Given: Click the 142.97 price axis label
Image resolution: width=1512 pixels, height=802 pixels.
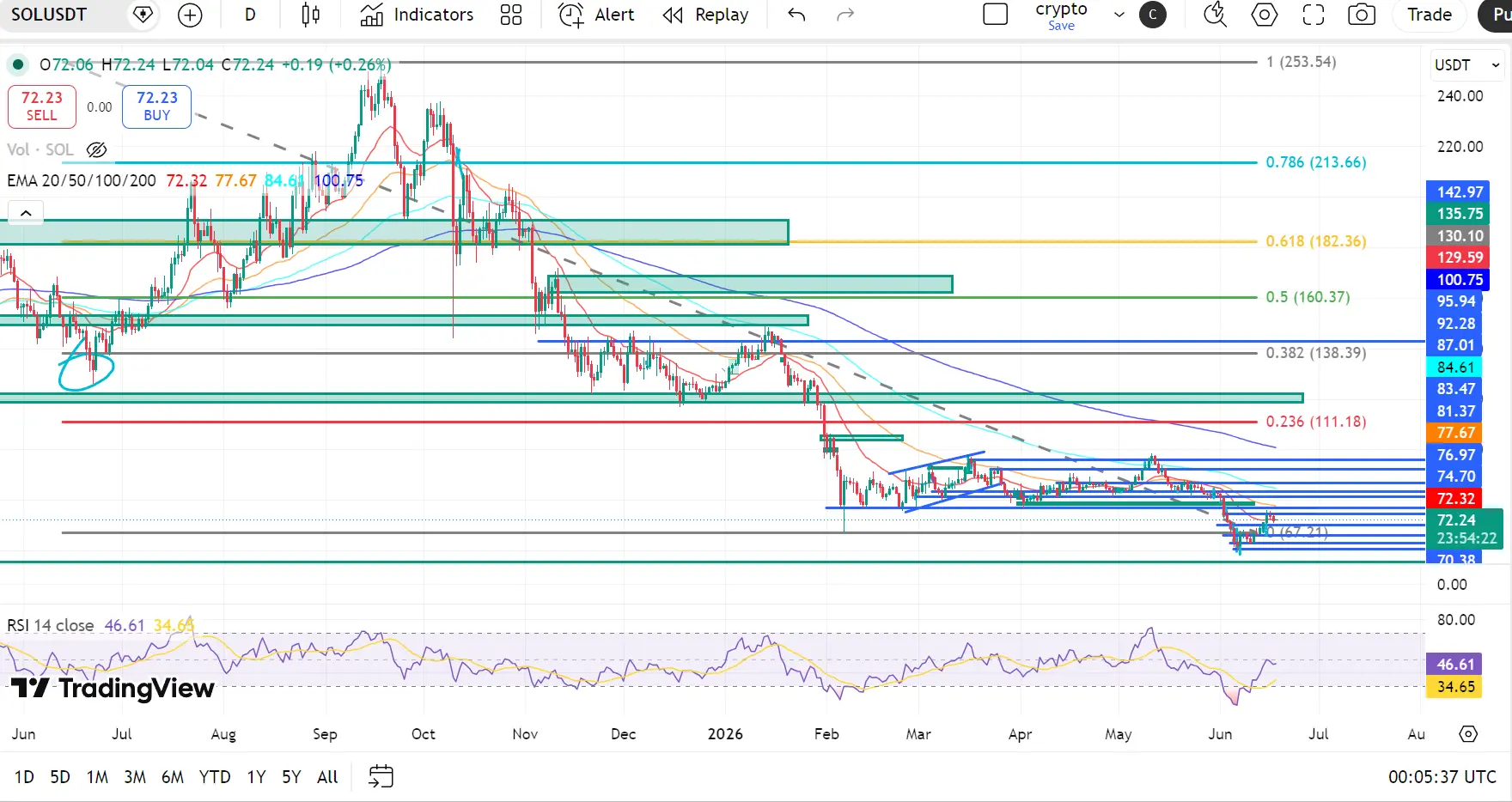Looking at the screenshot, I should (1458, 192).
